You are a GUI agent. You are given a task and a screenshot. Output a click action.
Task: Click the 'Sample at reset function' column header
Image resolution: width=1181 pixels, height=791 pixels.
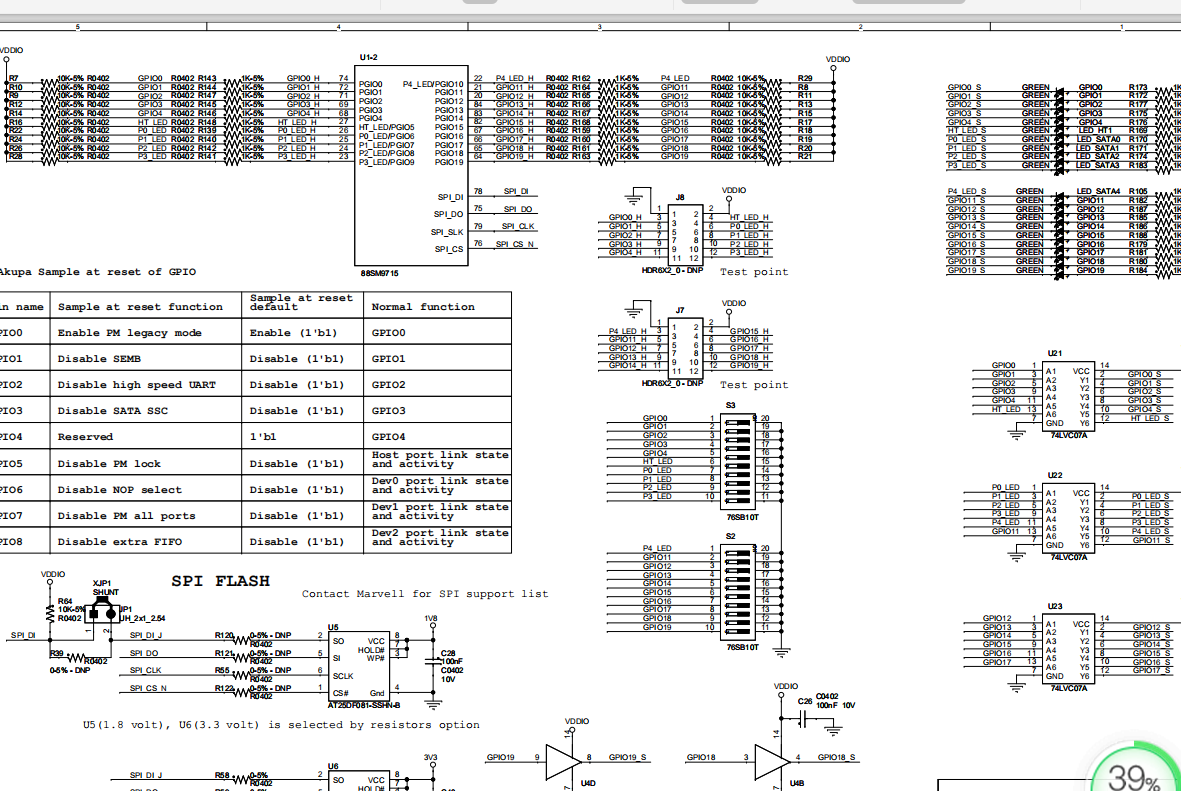click(140, 307)
